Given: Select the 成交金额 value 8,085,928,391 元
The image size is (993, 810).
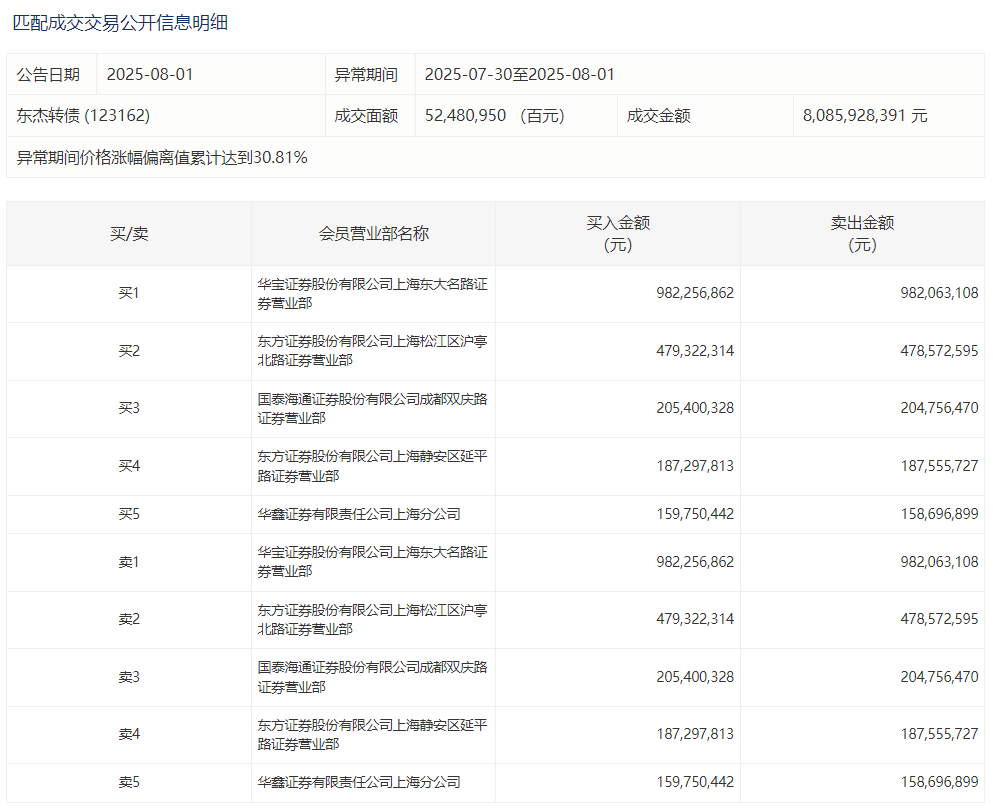Looking at the screenshot, I should coord(864,115).
